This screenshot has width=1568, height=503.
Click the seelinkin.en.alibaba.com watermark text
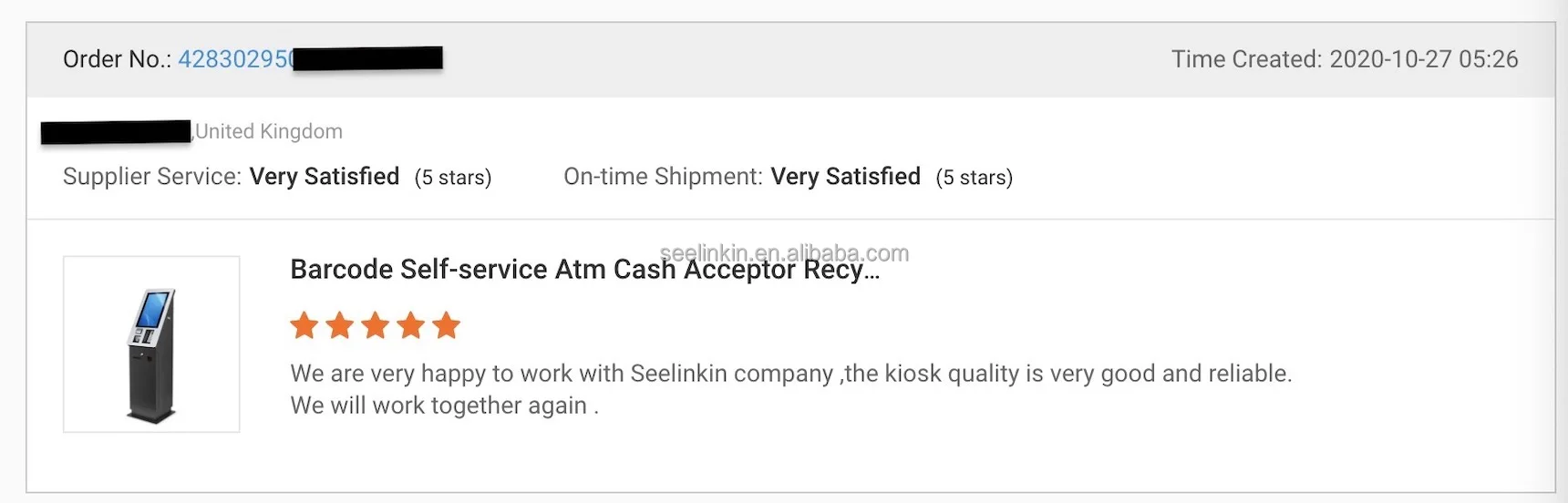click(x=784, y=252)
